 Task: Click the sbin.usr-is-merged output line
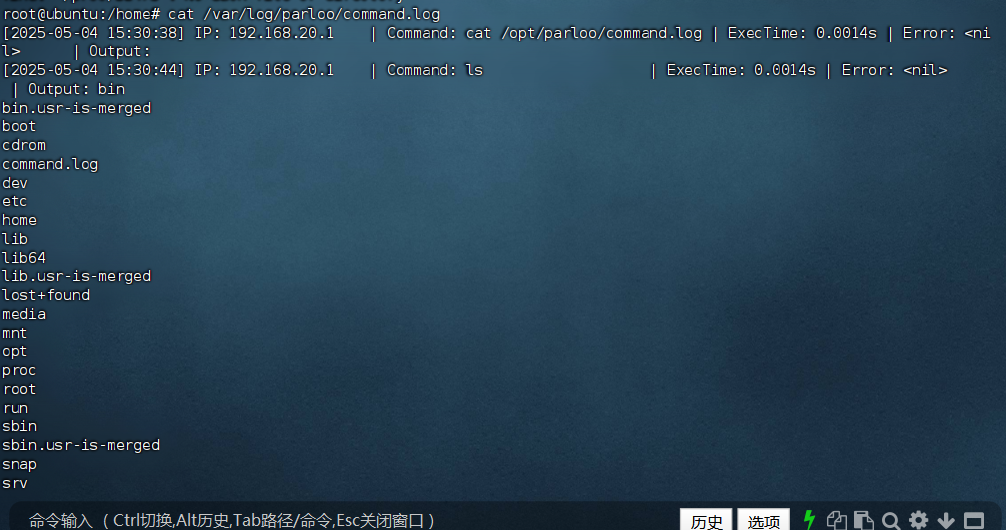[x=81, y=445]
